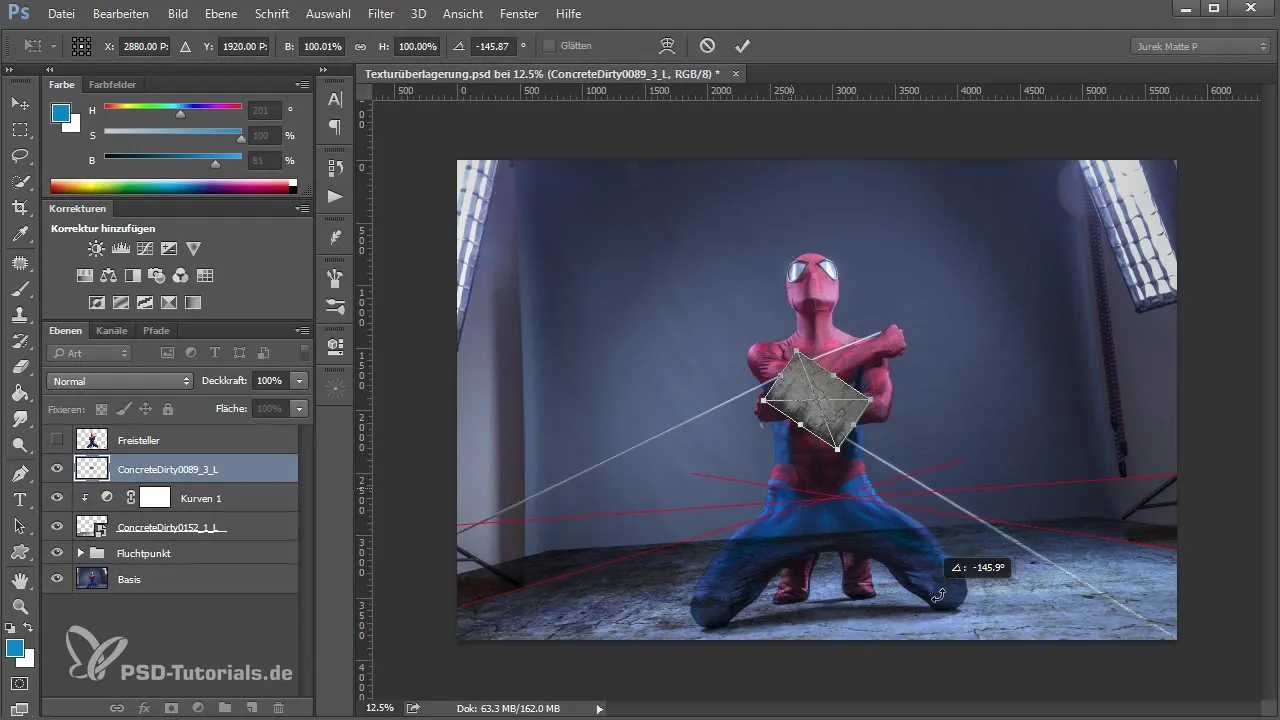Switch to the Pfade tab
The width and height of the screenshot is (1280, 720).
coord(156,331)
